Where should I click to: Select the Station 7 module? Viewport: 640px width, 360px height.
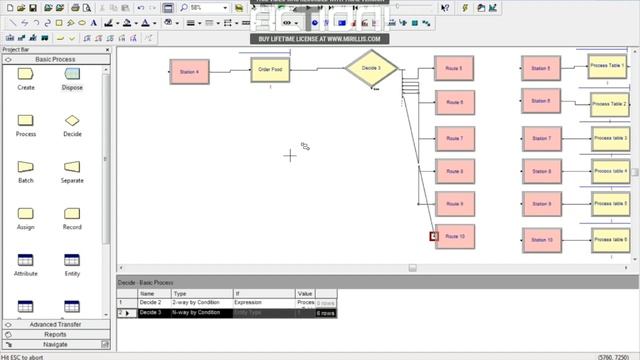tap(542, 139)
